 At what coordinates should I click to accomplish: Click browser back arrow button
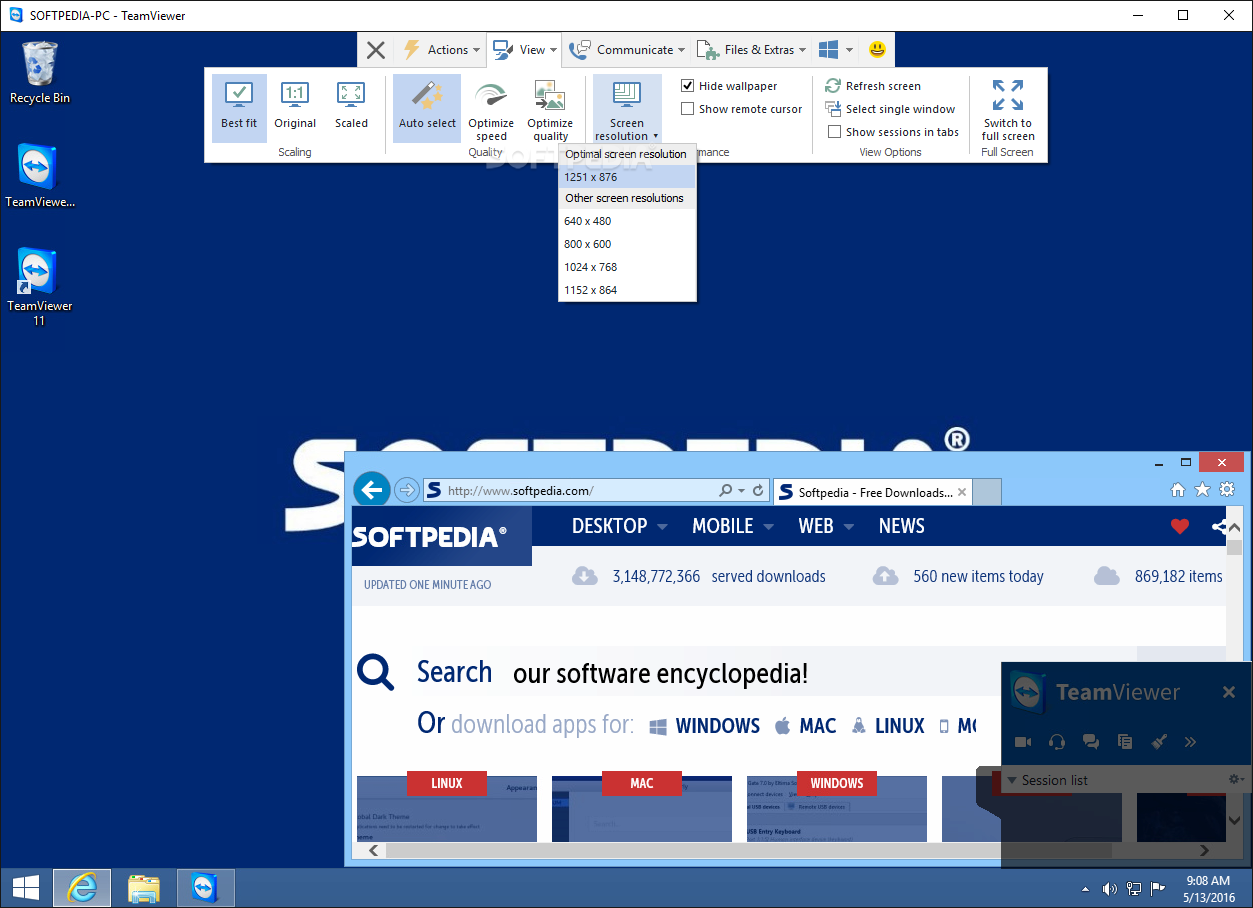(x=372, y=490)
